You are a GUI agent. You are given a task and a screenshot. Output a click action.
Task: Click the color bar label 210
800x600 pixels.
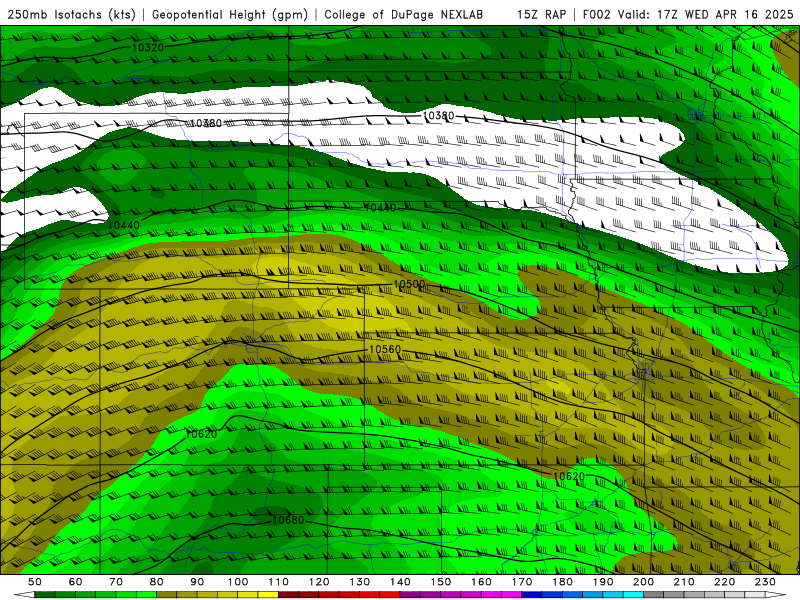[684, 582]
